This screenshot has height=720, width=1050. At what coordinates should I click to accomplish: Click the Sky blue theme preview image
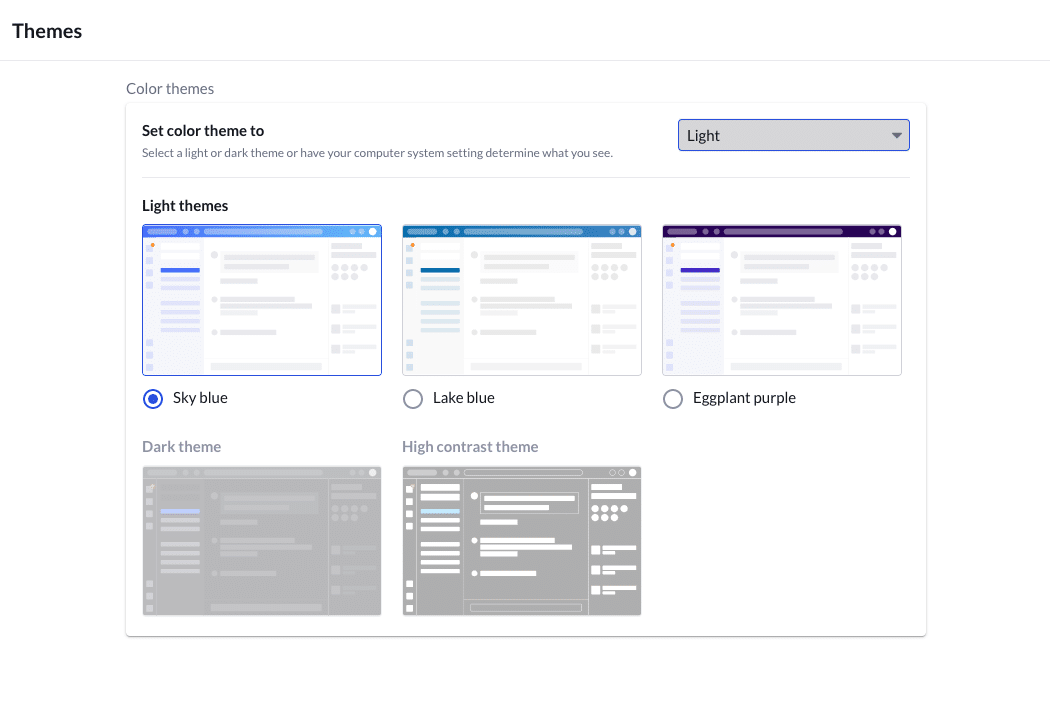click(262, 300)
